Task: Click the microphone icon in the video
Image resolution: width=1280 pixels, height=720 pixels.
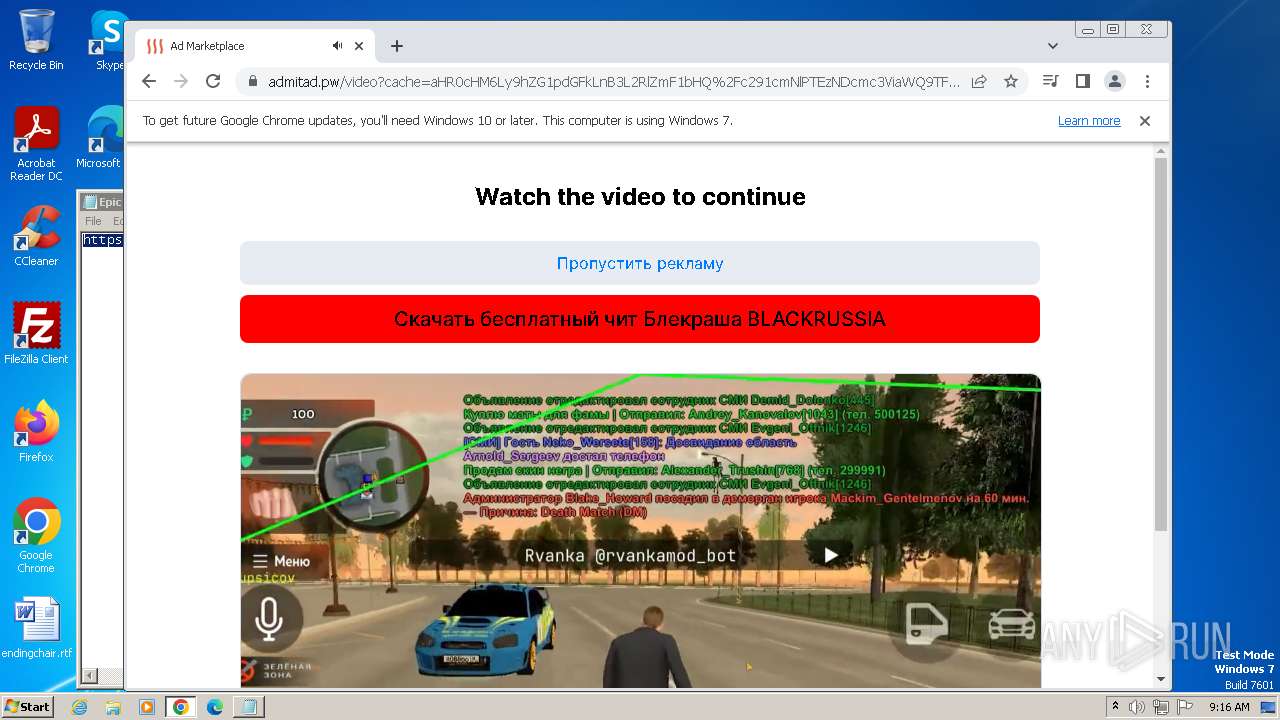Action: [x=268, y=618]
